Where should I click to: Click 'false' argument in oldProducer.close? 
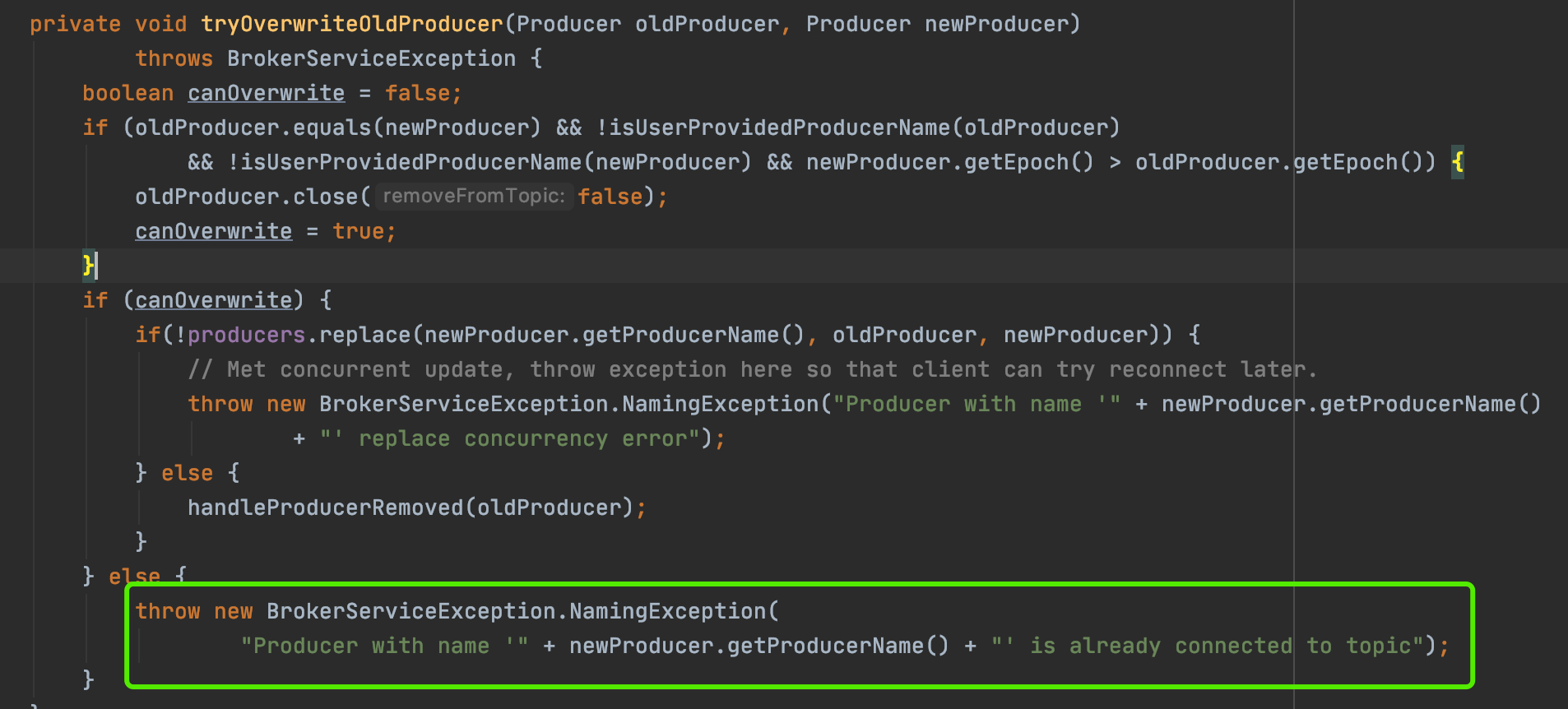tap(610, 197)
